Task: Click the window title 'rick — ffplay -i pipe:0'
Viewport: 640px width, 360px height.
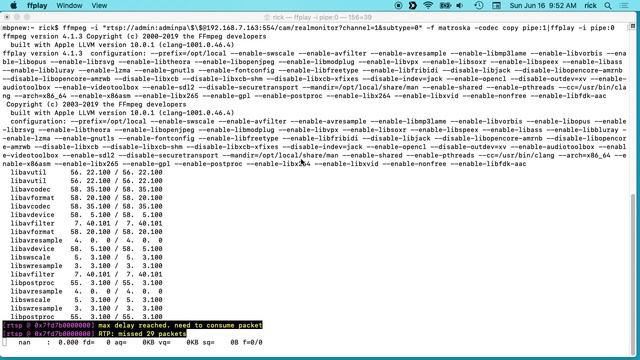Action: pos(318,18)
